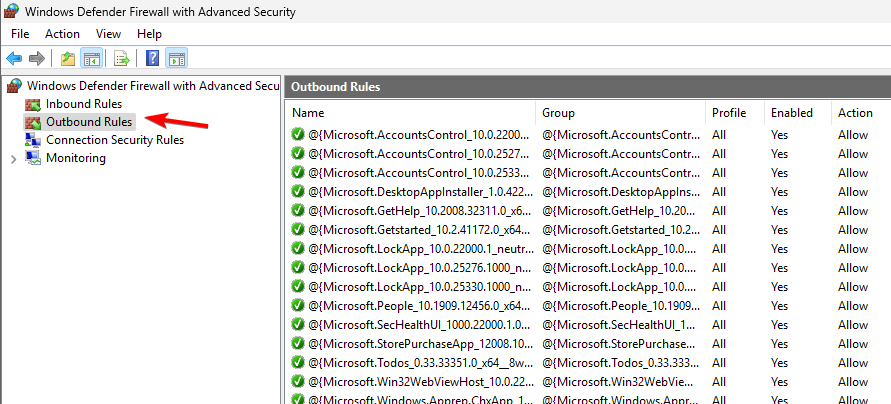Open help via blue question mark icon

(x=153, y=58)
